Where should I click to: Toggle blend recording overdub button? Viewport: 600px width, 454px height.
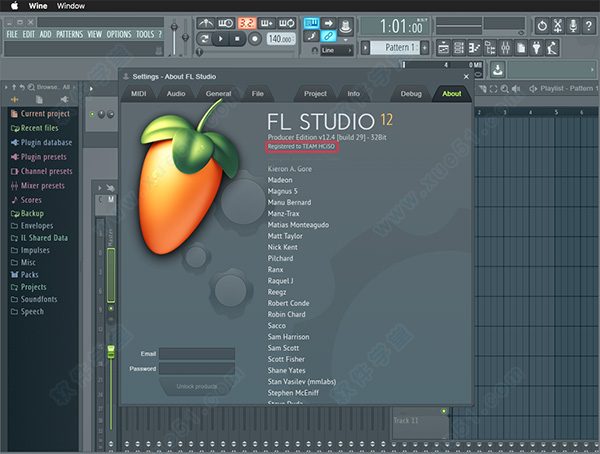tap(267, 23)
